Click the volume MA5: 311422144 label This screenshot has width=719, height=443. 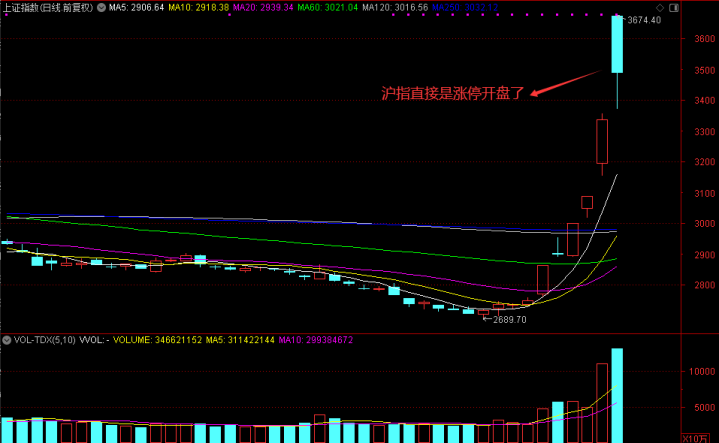[x=240, y=340]
